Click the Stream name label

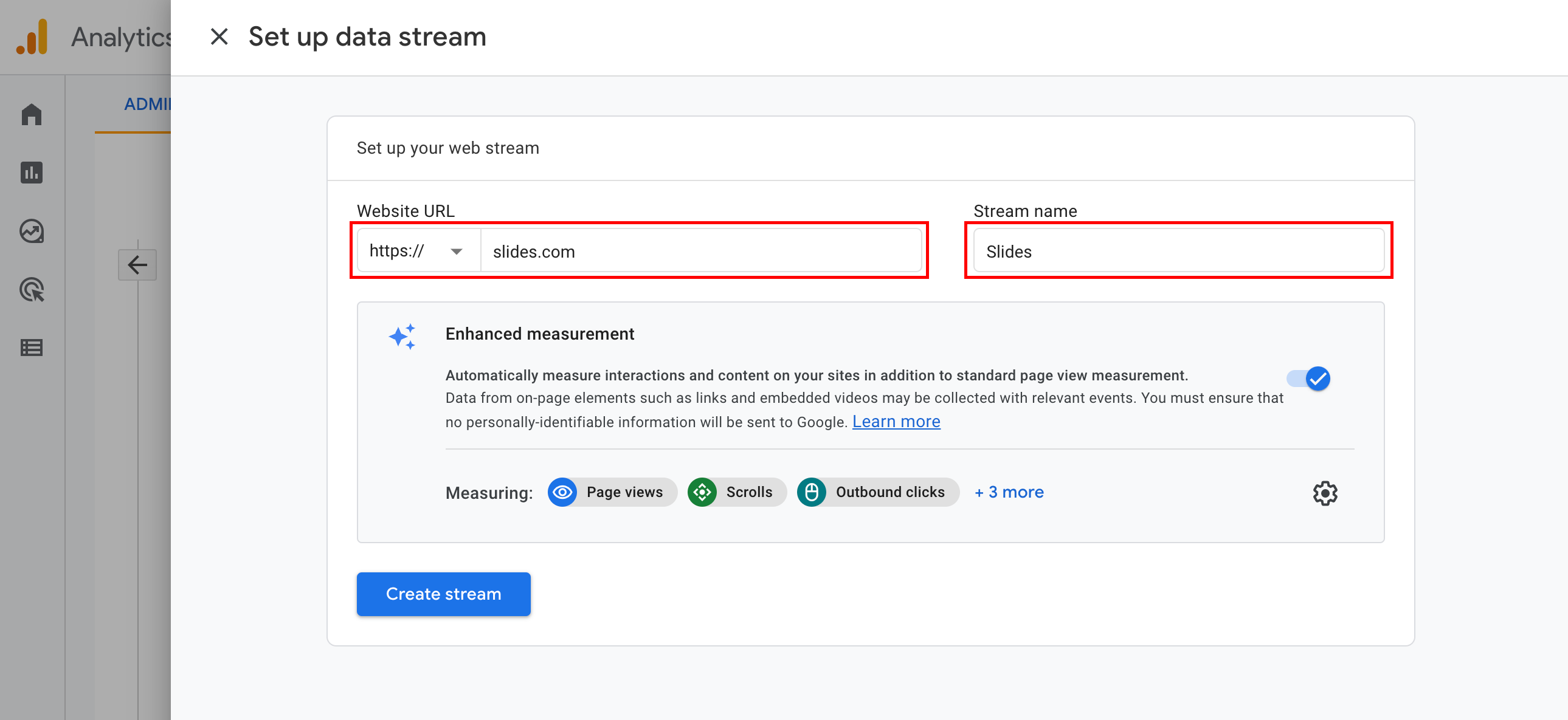pyautogui.click(x=1025, y=211)
